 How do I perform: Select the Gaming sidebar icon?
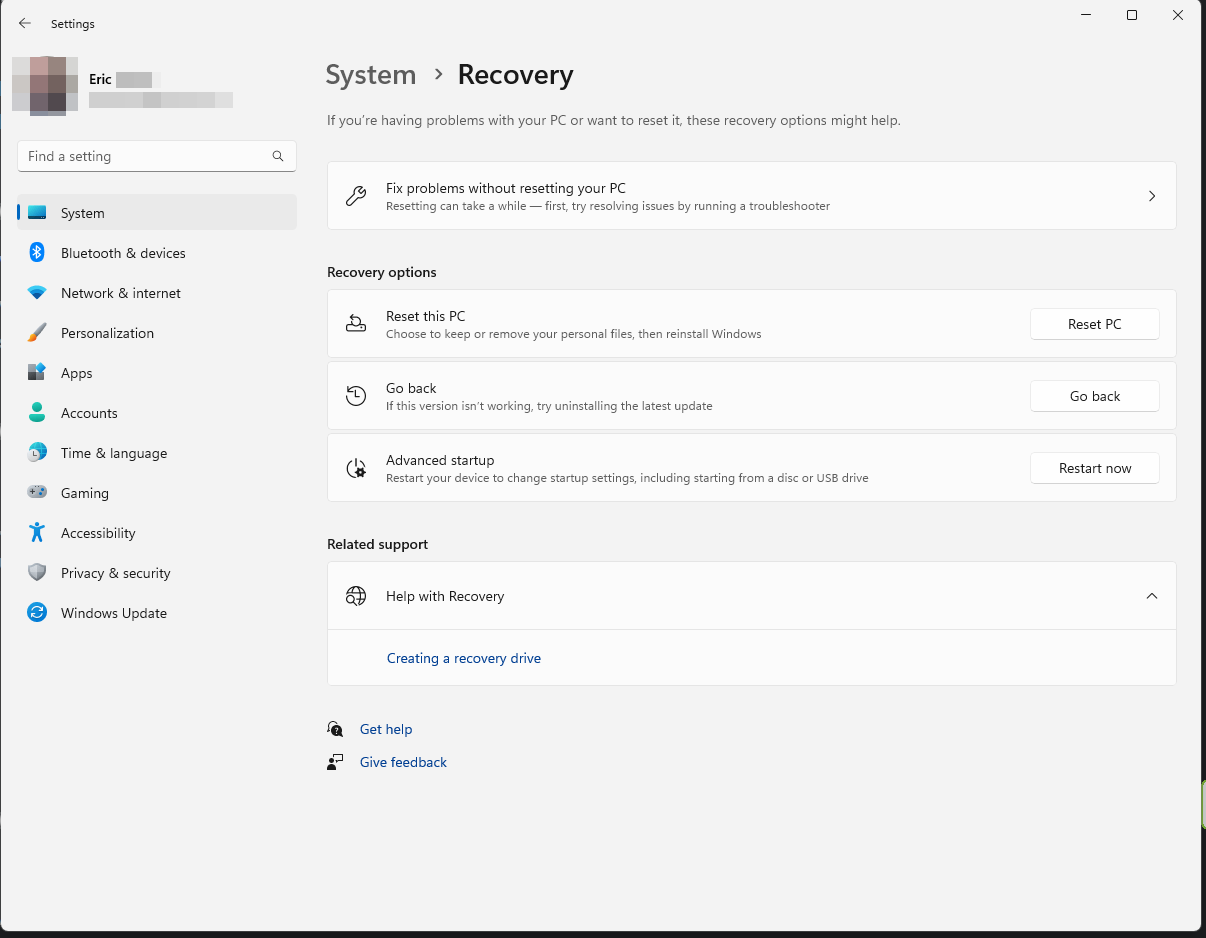point(37,493)
